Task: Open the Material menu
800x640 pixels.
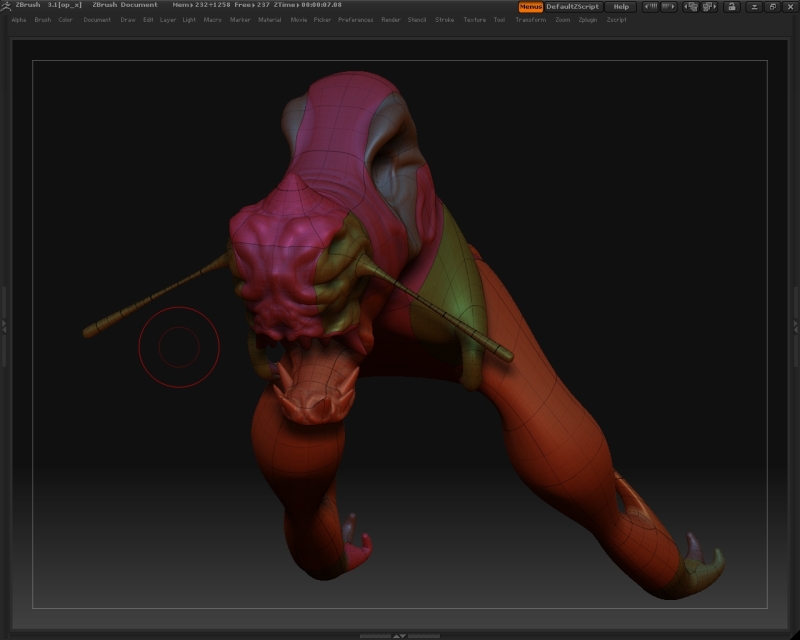Action: tap(270, 20)
